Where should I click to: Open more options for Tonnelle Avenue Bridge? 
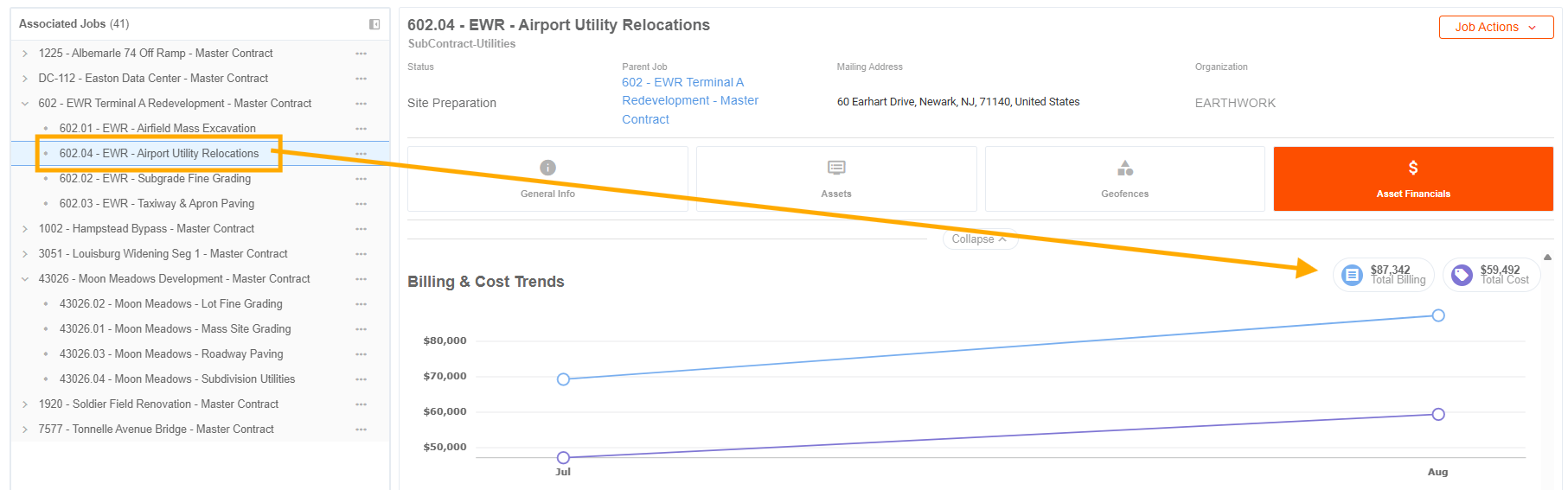[361, 430]
